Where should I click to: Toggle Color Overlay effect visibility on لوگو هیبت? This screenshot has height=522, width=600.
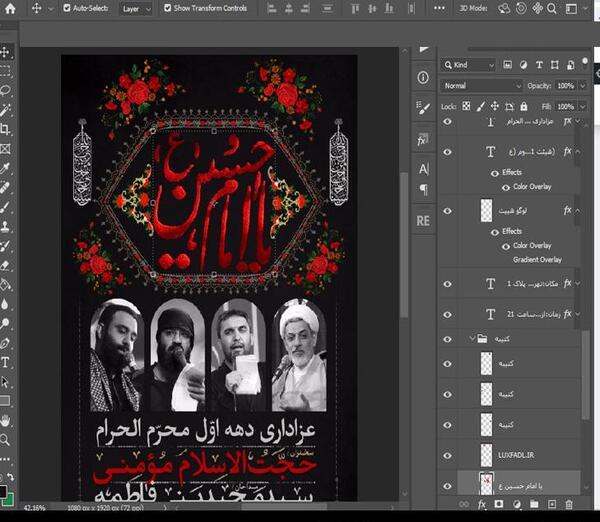tap(506, 246)
